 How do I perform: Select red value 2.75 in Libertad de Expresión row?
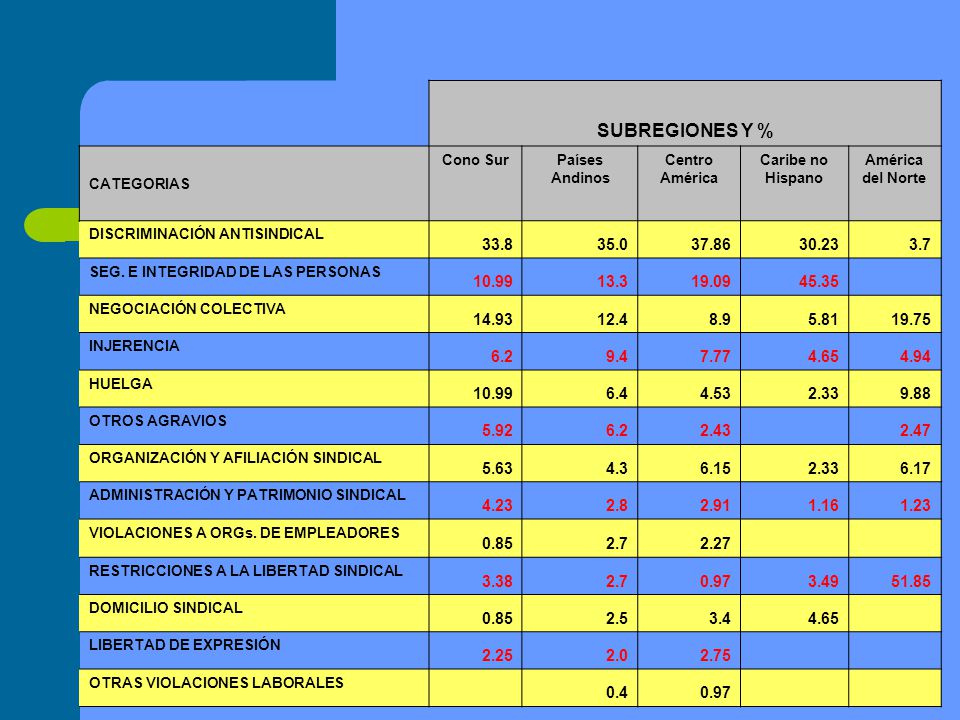[x=715, y=656]
